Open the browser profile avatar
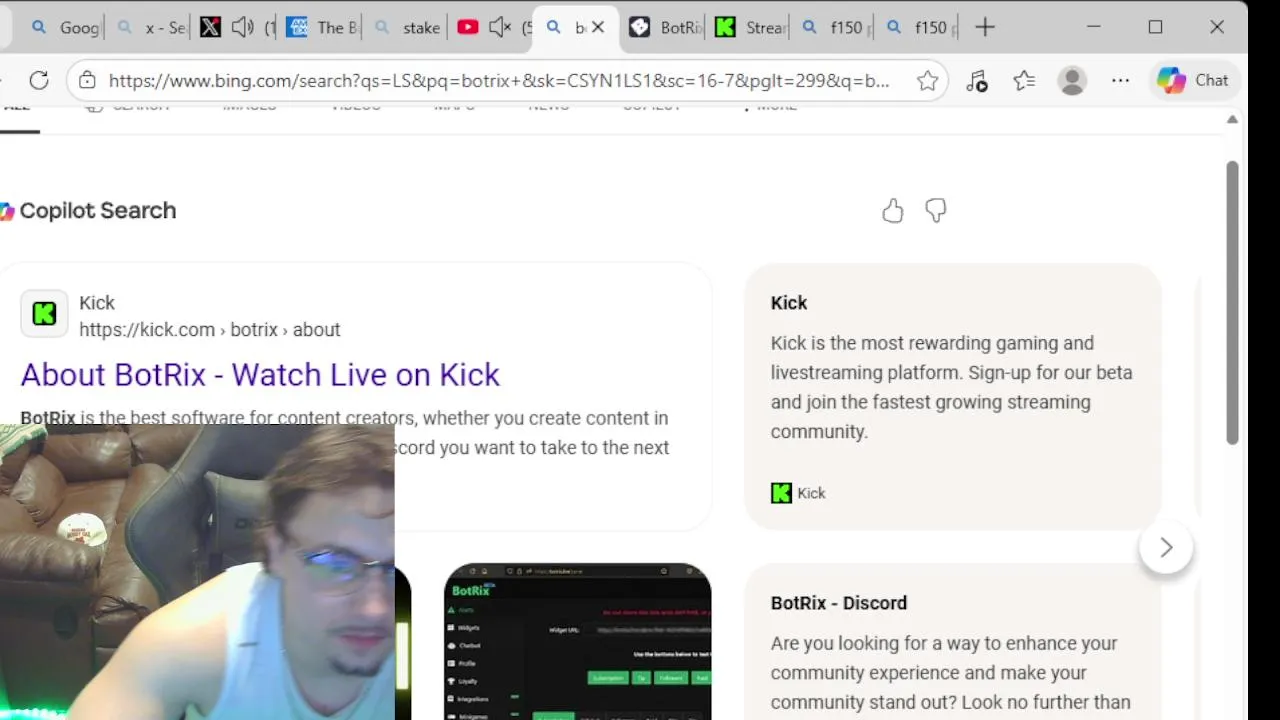The width and height of the screenshot is (1280, 720). (1072, 81)
